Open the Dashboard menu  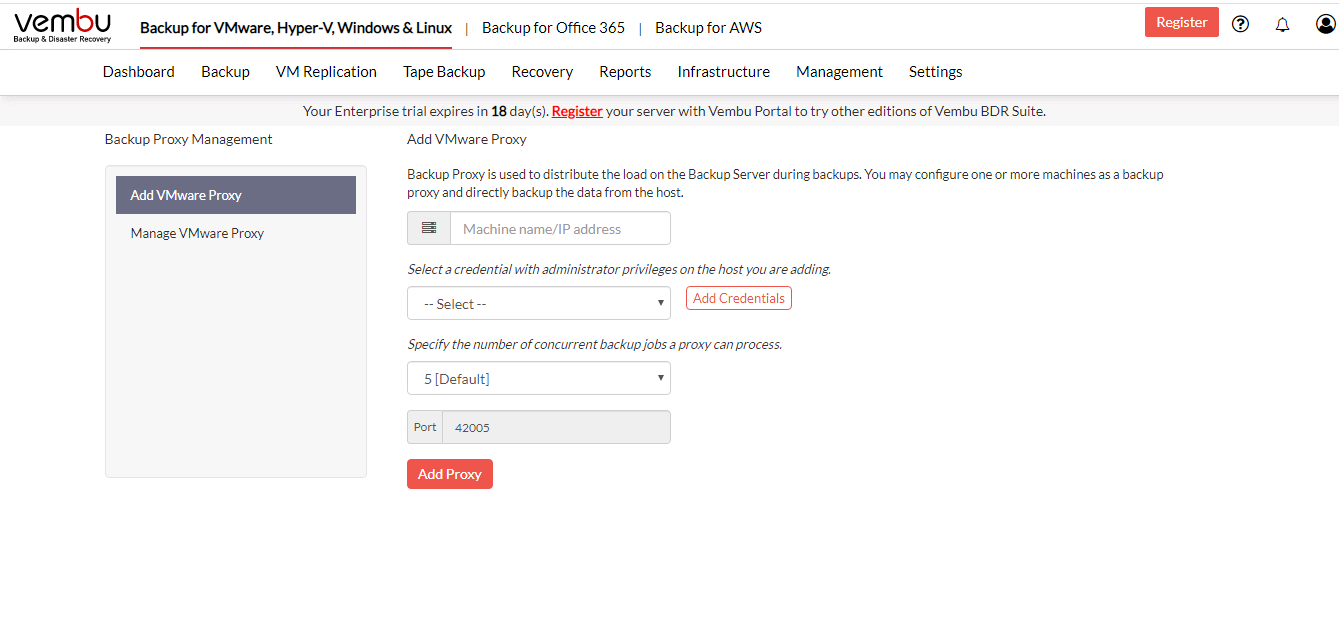[139, 72]
